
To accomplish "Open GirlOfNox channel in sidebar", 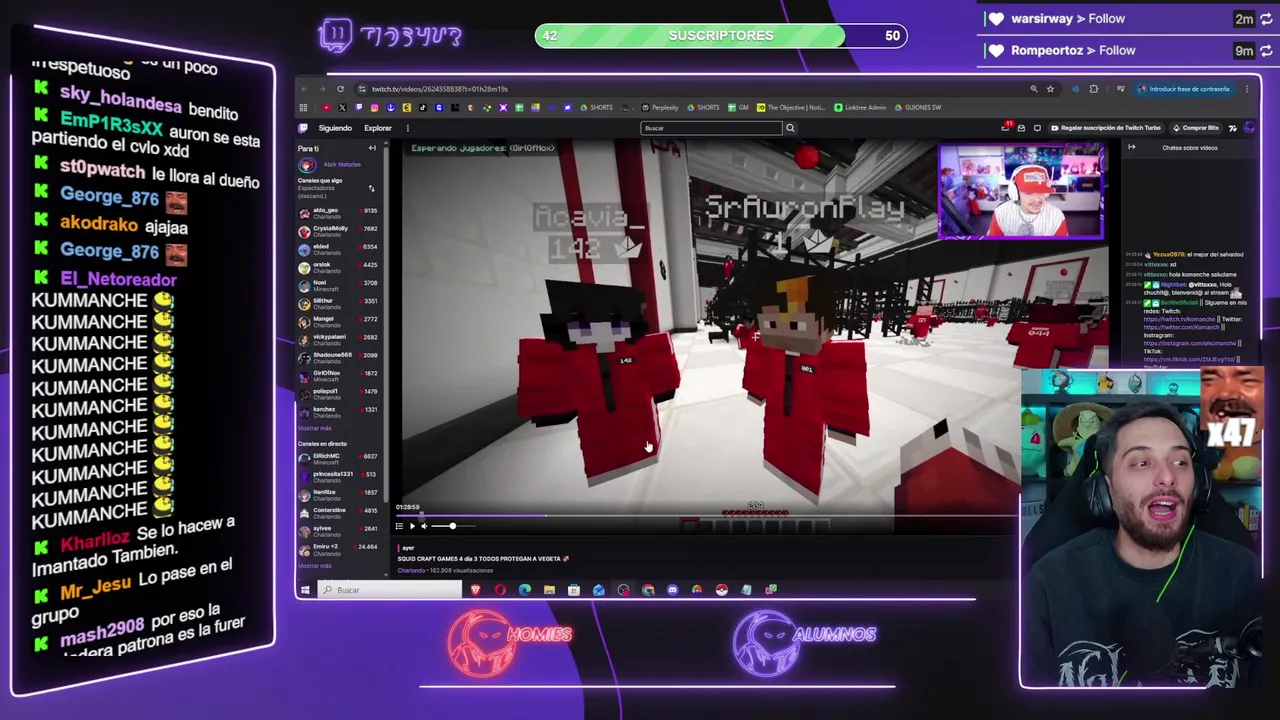I will [338, 375].
